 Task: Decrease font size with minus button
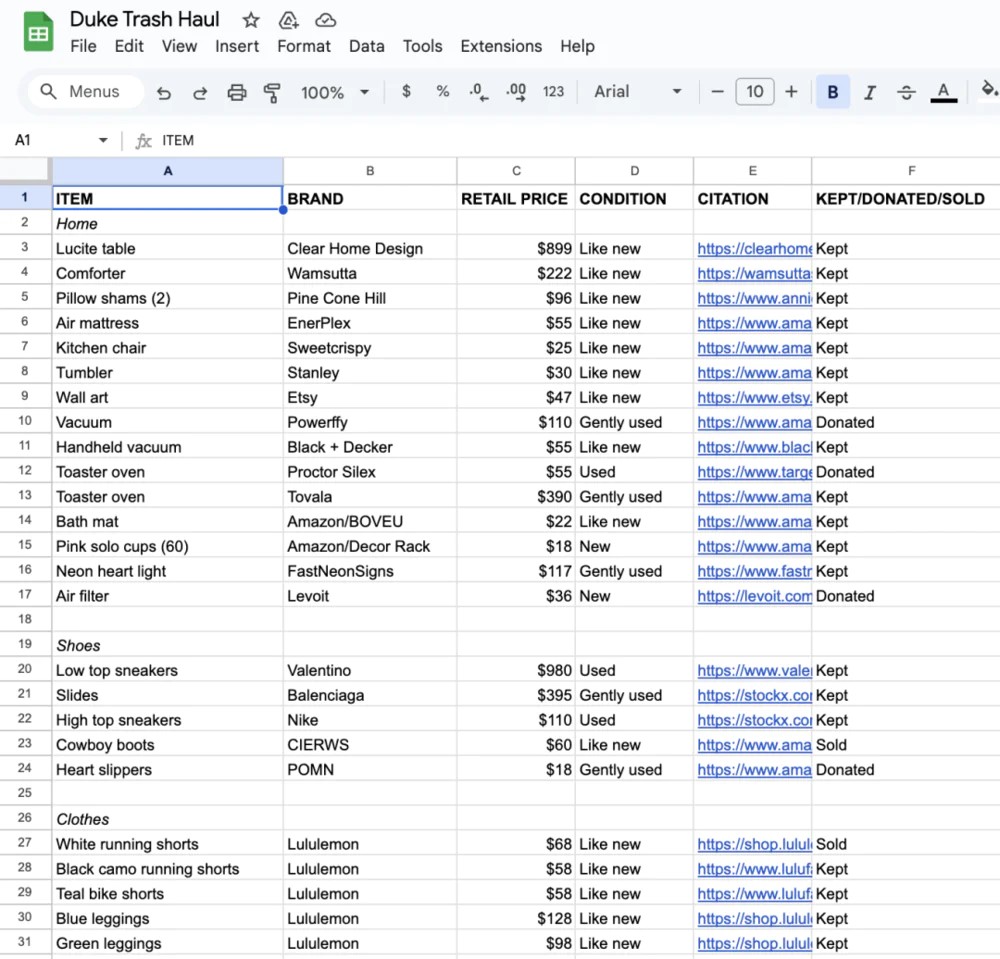[717, 92]
